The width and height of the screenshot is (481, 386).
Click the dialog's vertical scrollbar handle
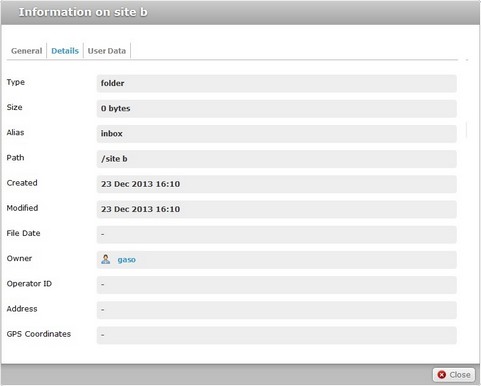point(466,130)
